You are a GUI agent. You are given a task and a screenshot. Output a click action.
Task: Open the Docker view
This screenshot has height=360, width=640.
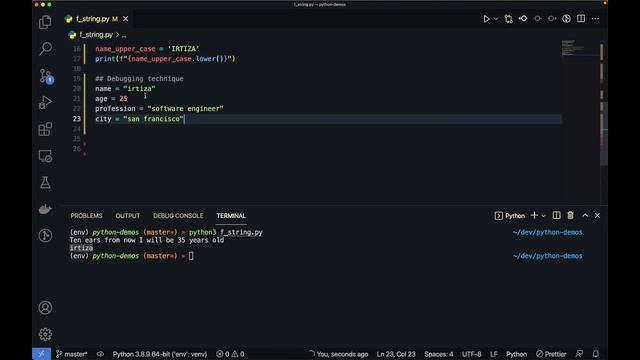click(x=45, y=209)
